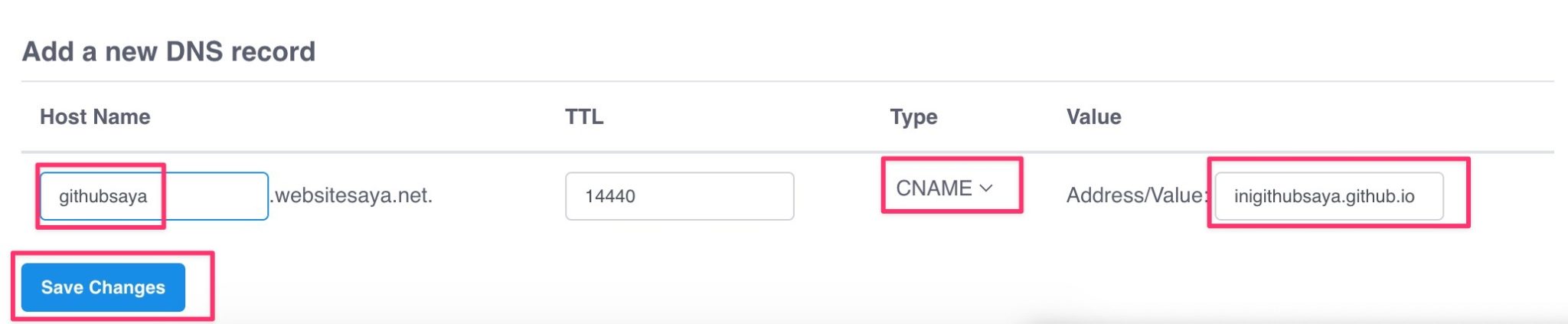
Task: Click the Value column header
Action: click(x=1093, y=116)
